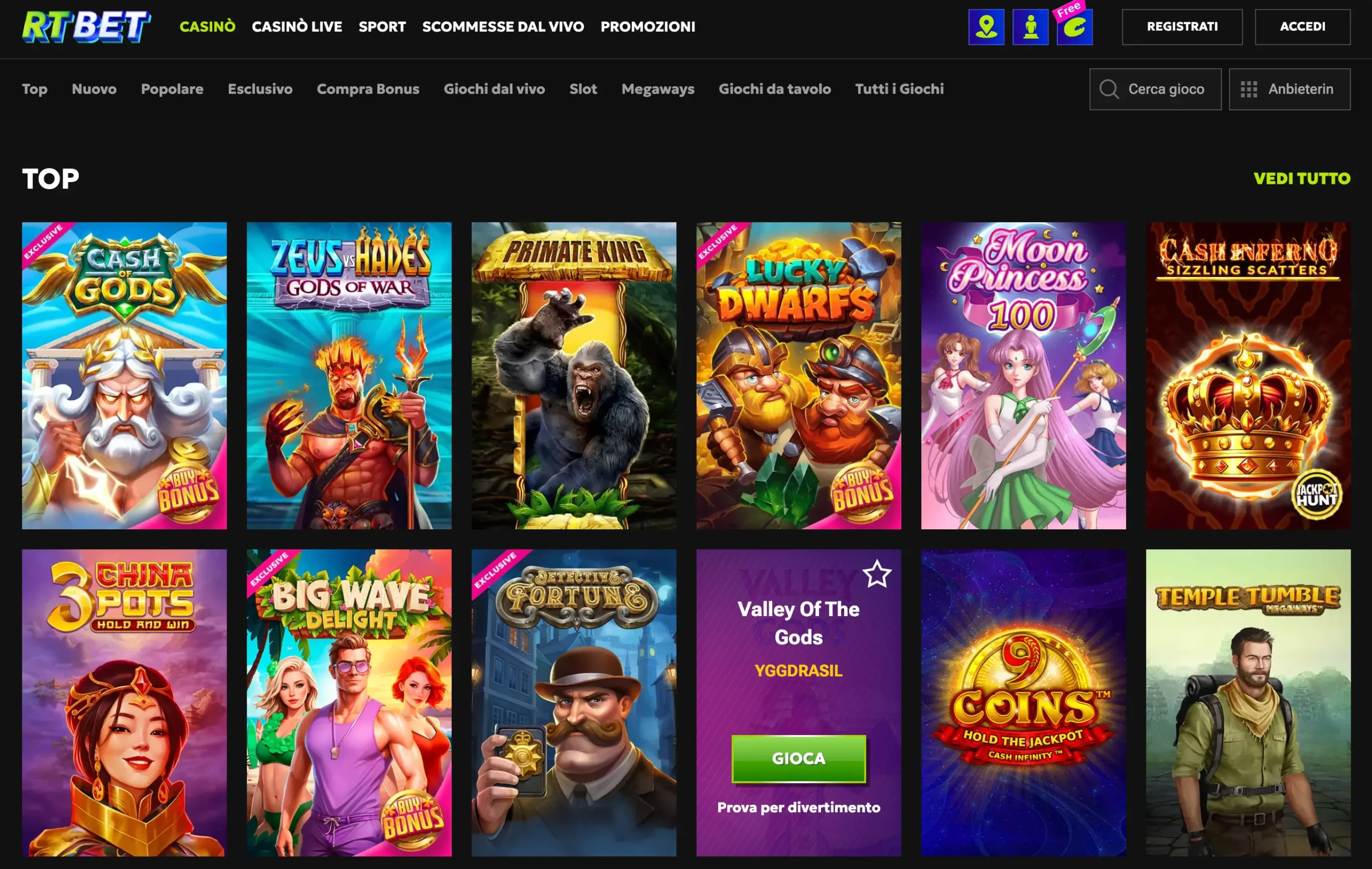Click the Exclusive ribbon on Cash of Gods
1372x869 pixels.
[x=44, y=242]
